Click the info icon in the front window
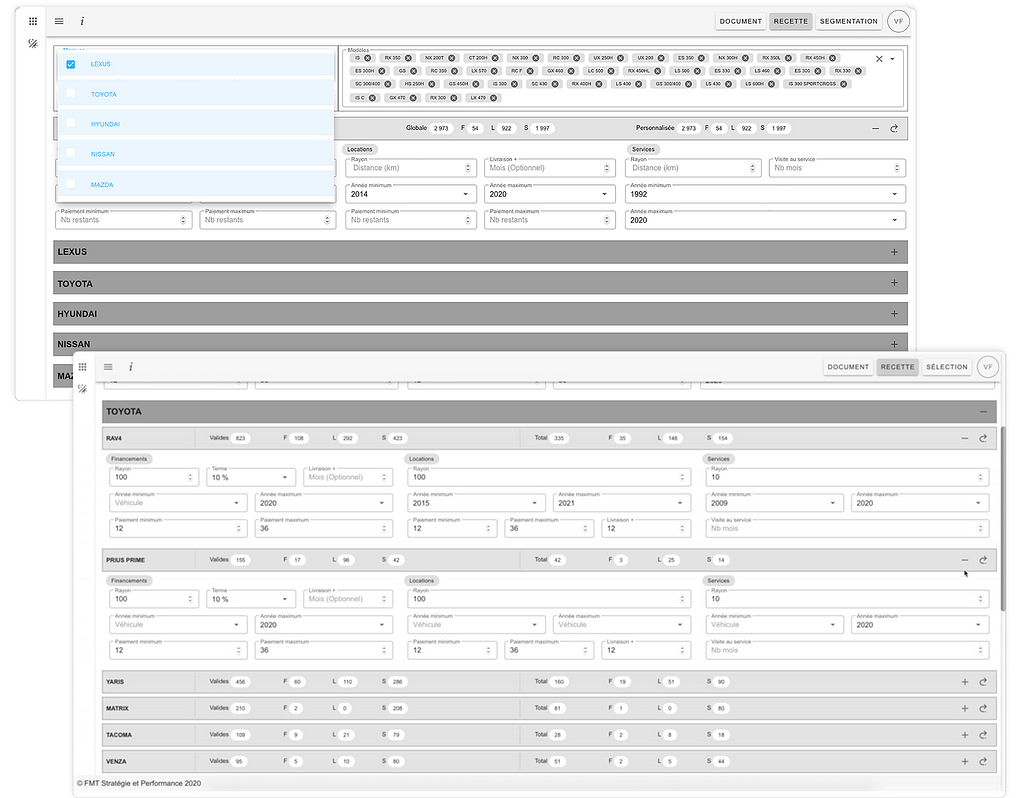The height and width of the screenshot is (798, 1023). (130, 367)
